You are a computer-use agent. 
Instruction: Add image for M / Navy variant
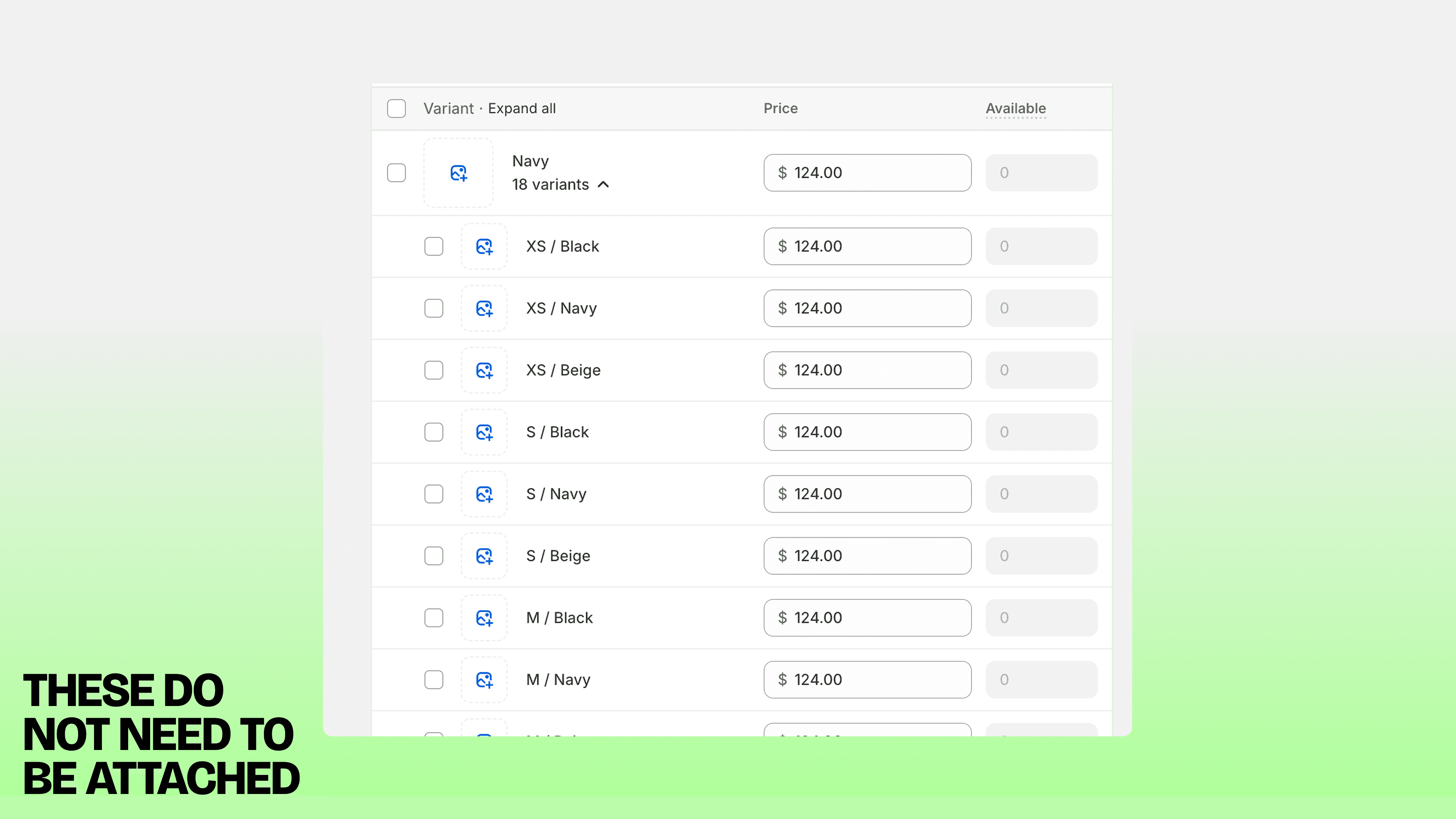(484, 680)
